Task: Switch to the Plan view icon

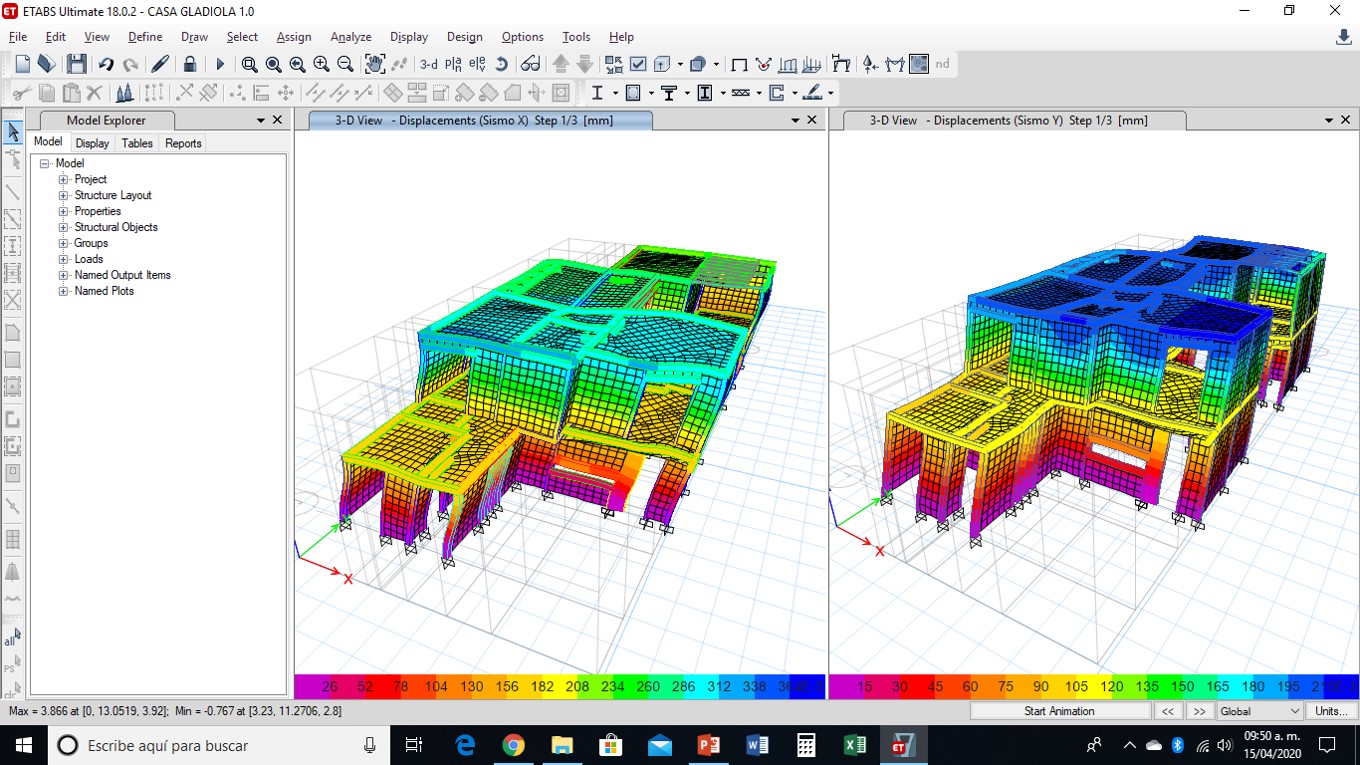Action: coord(454,64)
